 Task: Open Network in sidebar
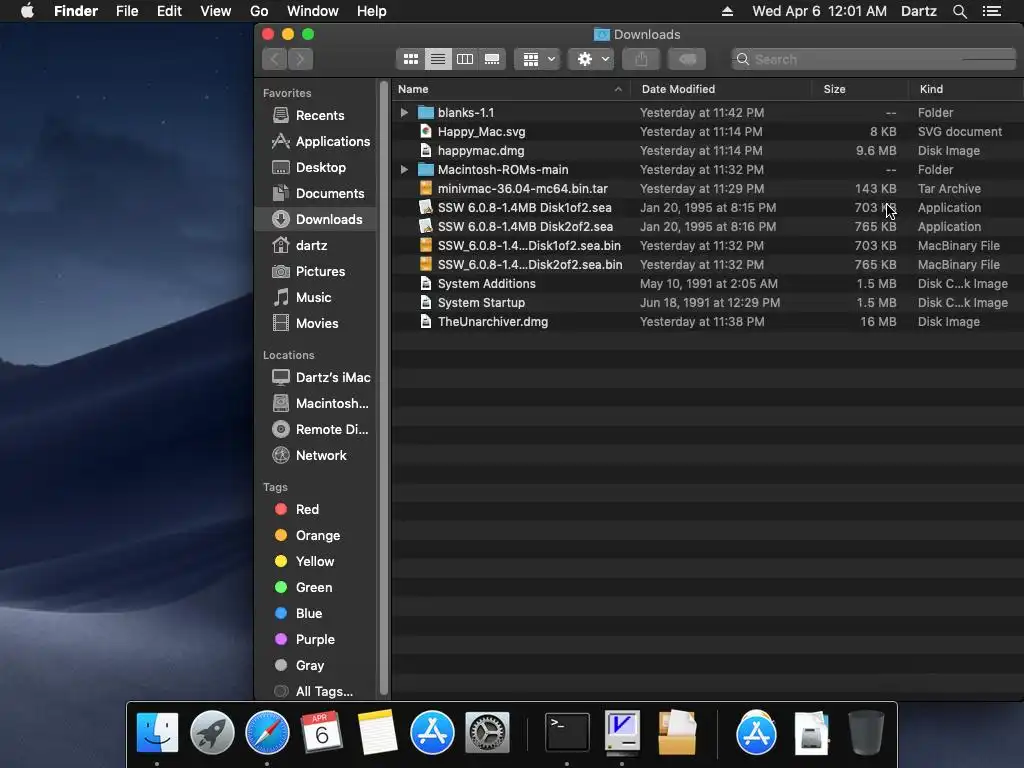pyautogui.click(x=316, y=455)
